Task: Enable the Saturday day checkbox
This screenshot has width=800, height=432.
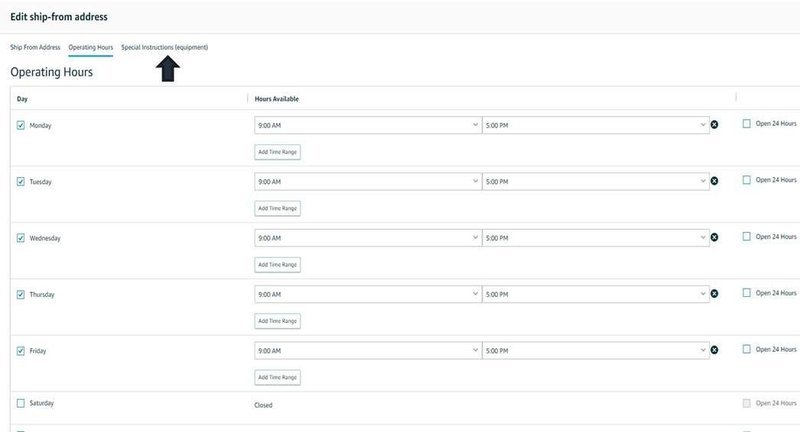Action: coord(21,403)
